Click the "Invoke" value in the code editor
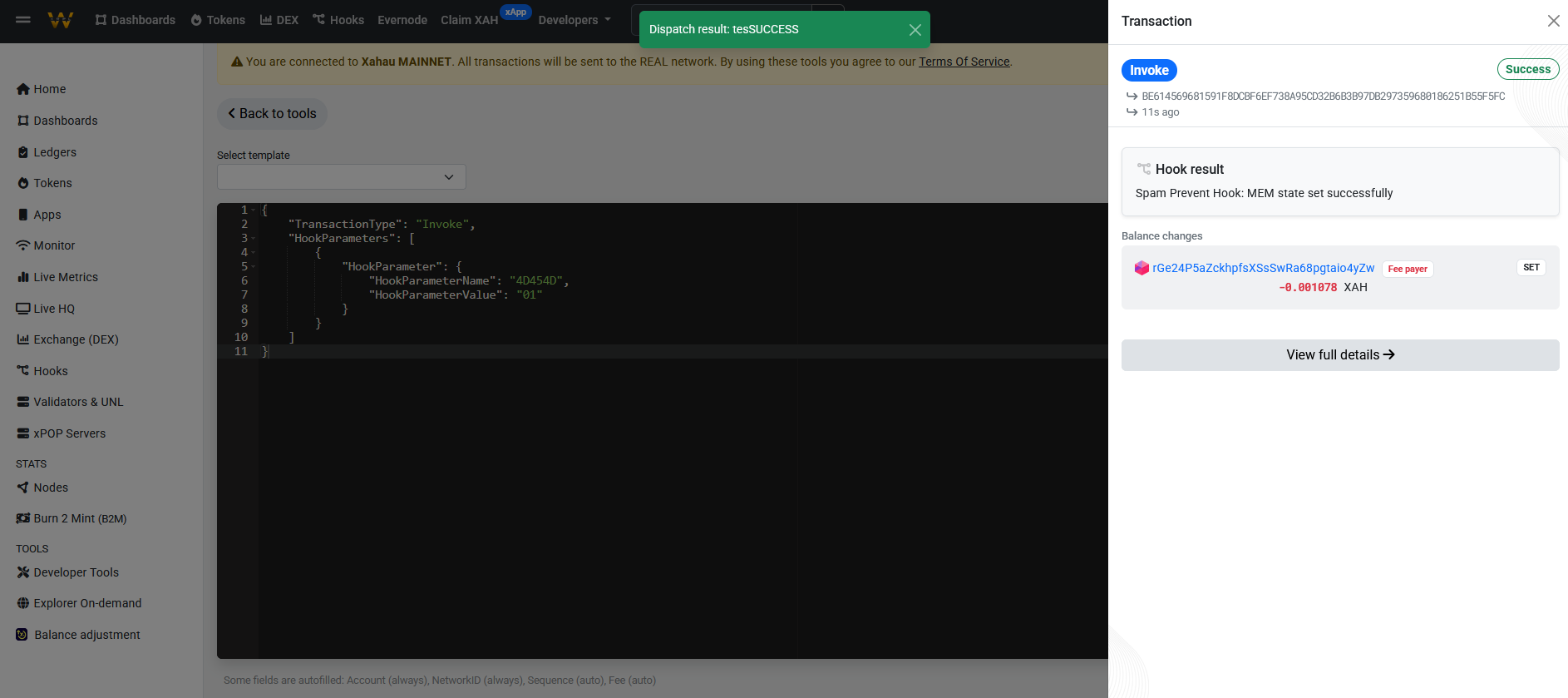This screenshot has width=1568, height=698. coord(442,225)
